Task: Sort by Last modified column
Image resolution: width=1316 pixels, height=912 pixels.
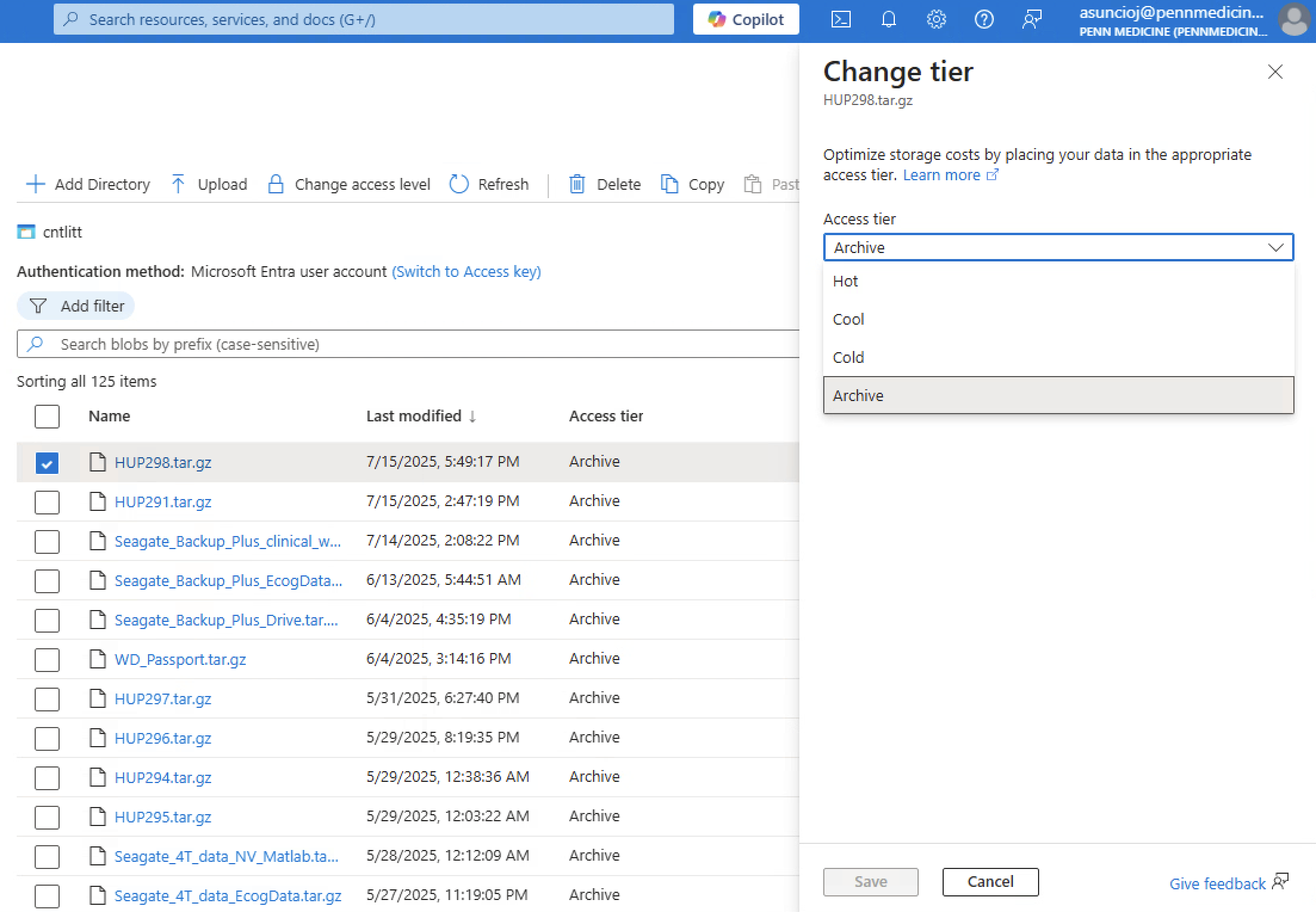Action: [421, 416]
